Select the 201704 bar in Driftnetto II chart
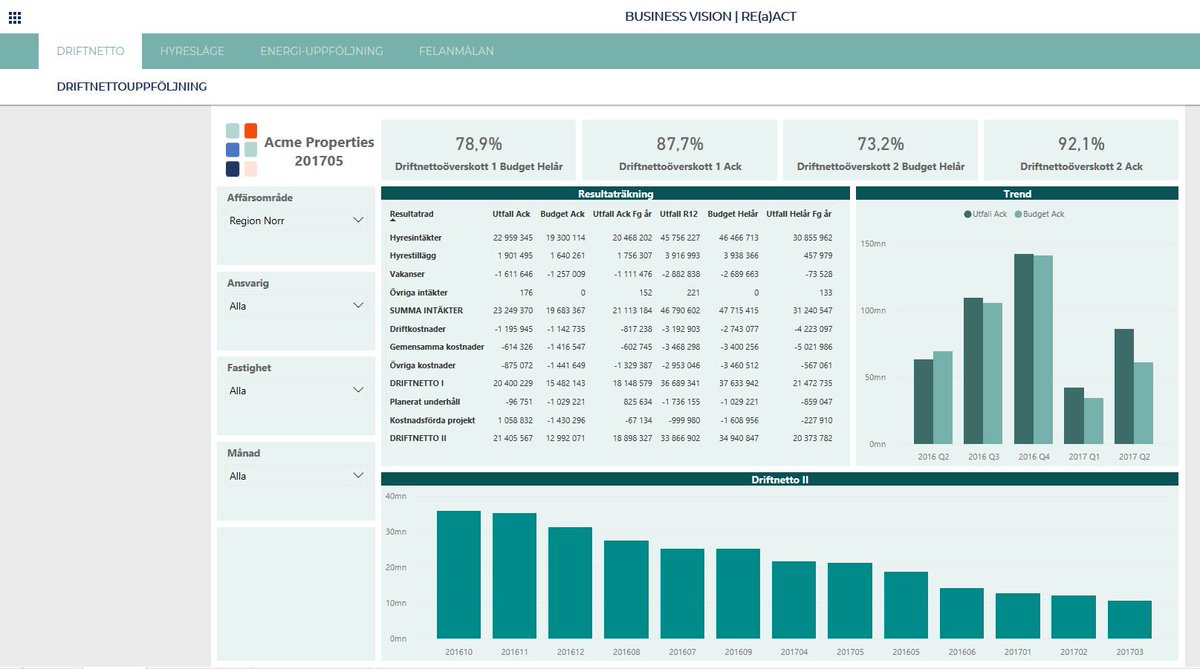This screenshot has width=1200, height=669. point(794,600)
